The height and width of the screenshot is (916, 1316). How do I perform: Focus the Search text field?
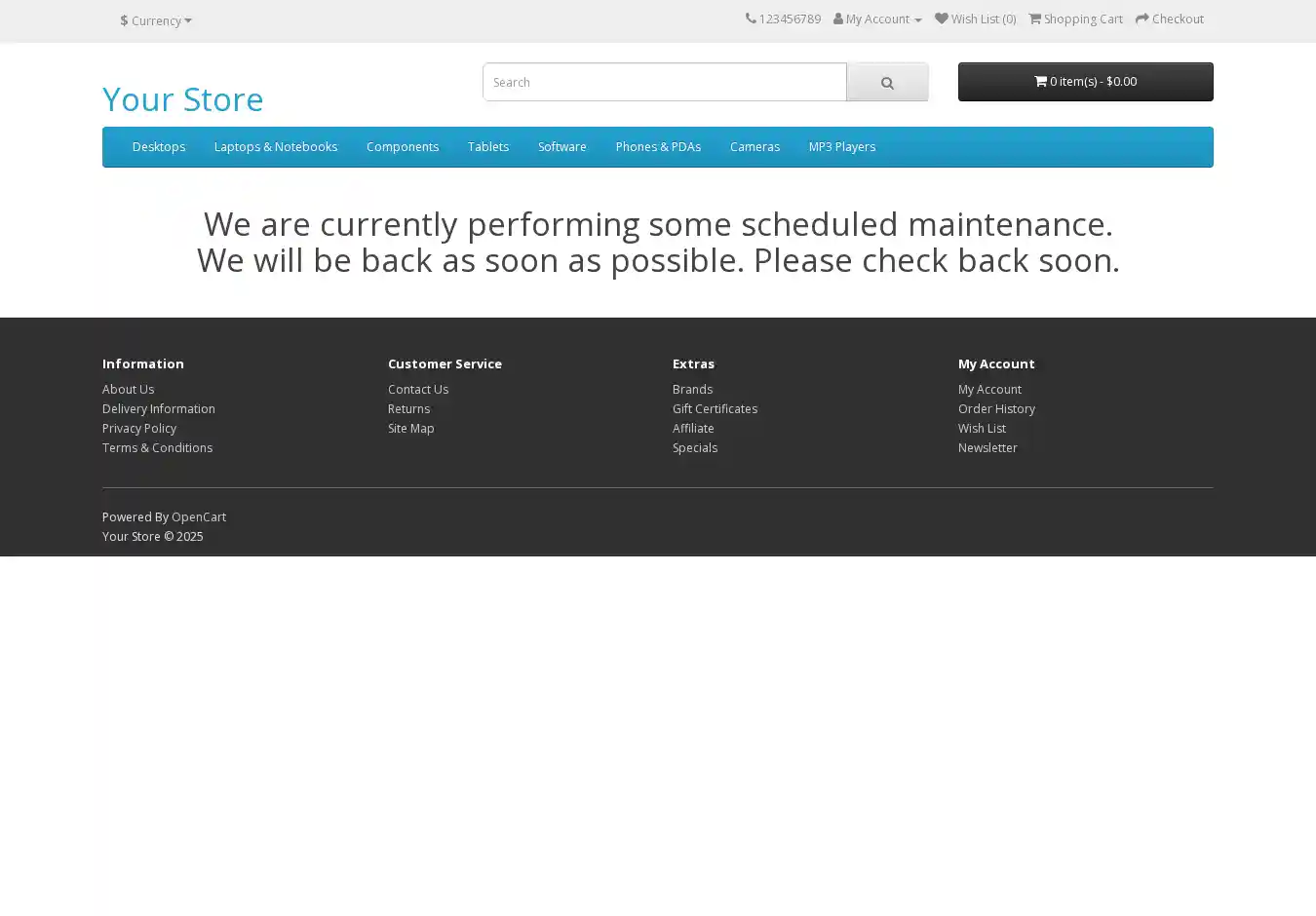click(664, 82)
